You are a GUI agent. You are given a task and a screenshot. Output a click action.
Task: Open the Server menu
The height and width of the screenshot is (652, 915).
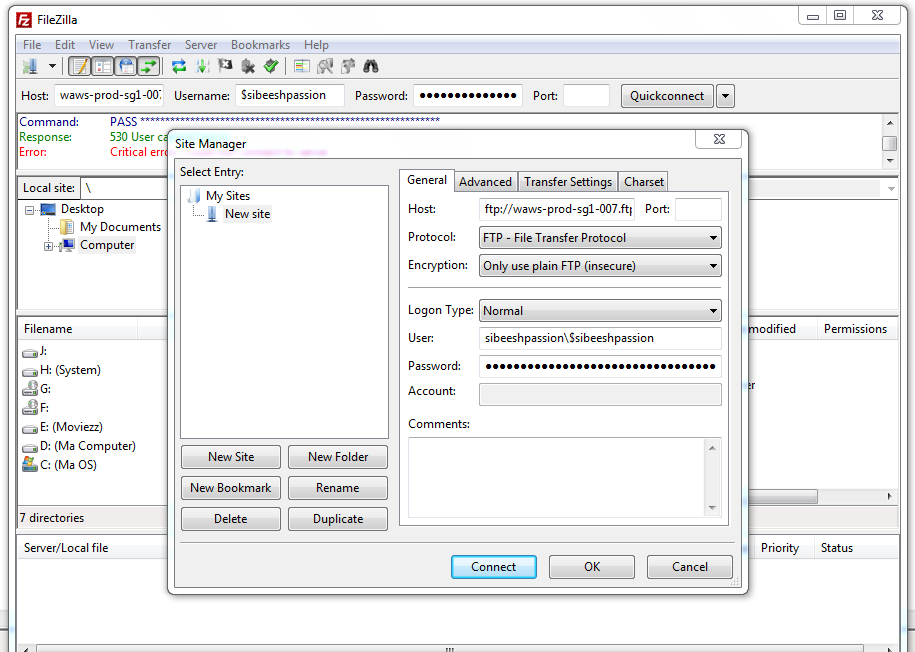click(x=201, y=45)
